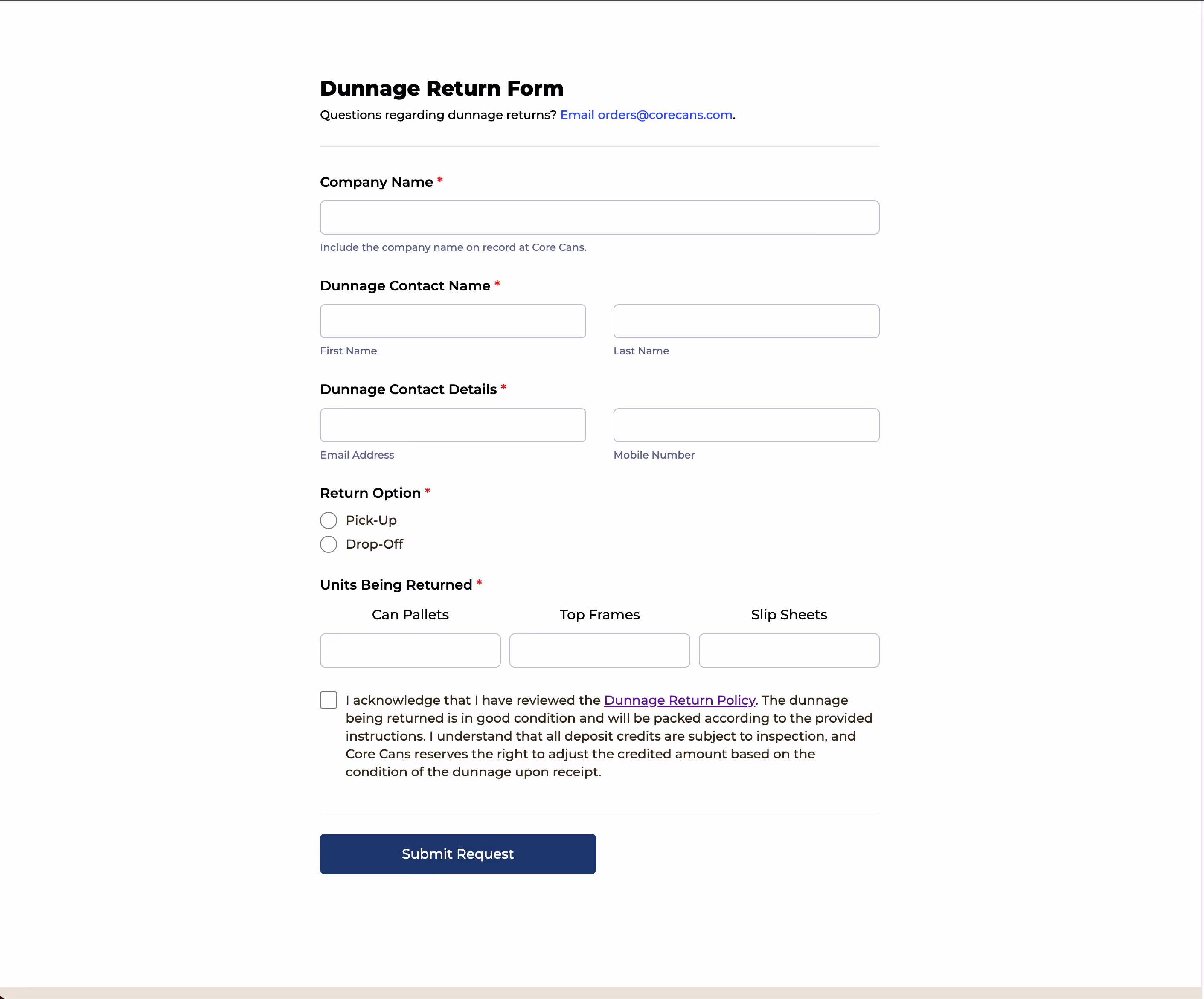Open the Dunnage Return Policy link

point(679,700)
